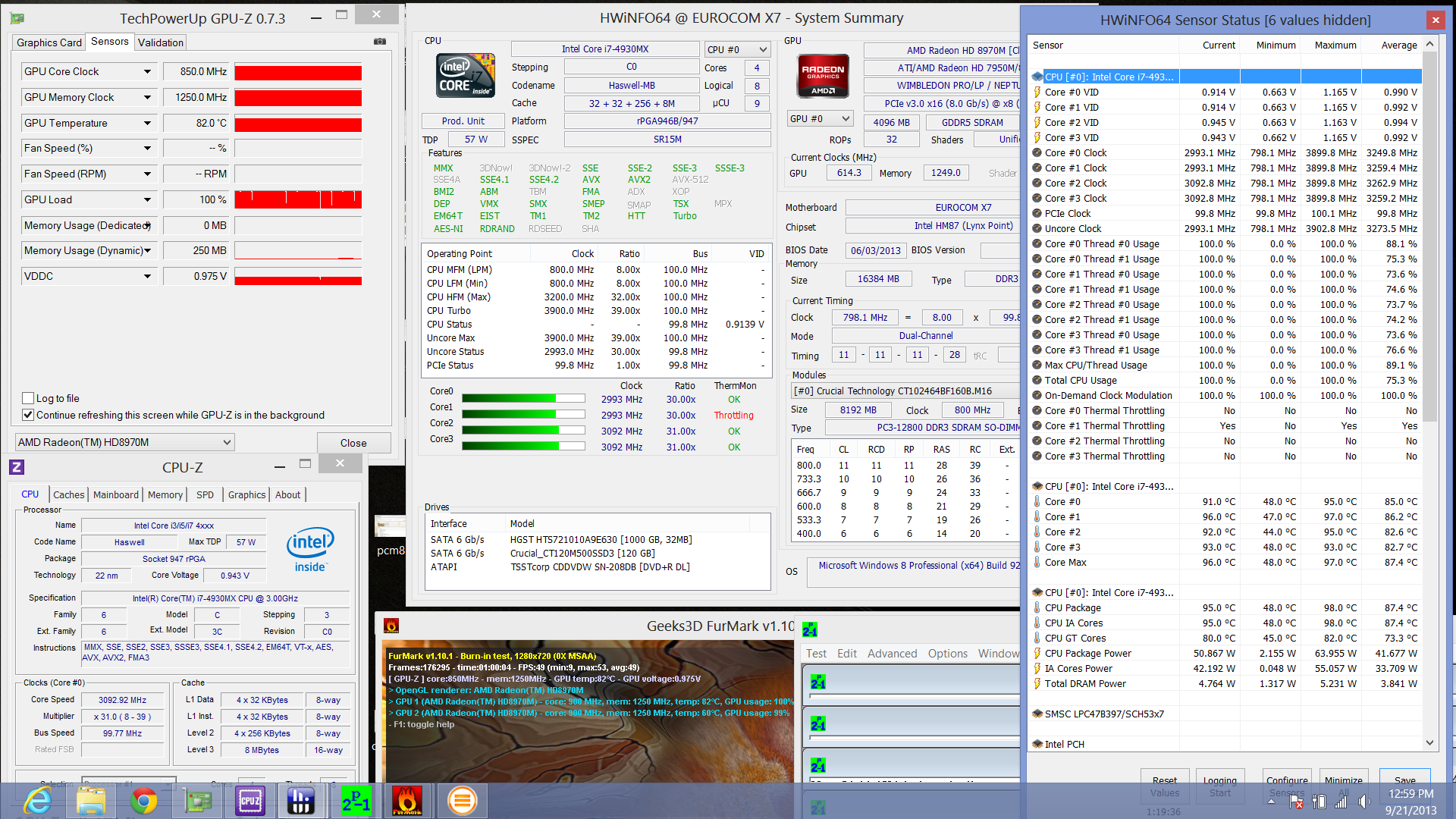Click the Intel inside logo in CPU-Z
The height and width of the screenshot is (819, 1456).
(x=310, y=550)
